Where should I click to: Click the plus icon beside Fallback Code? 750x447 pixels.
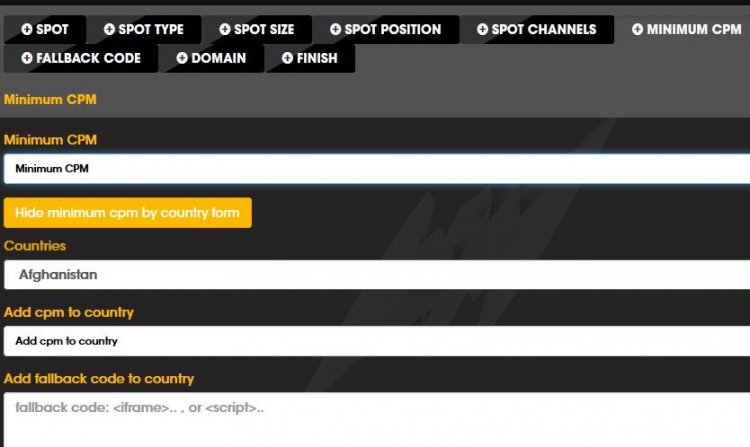(27, 58)
